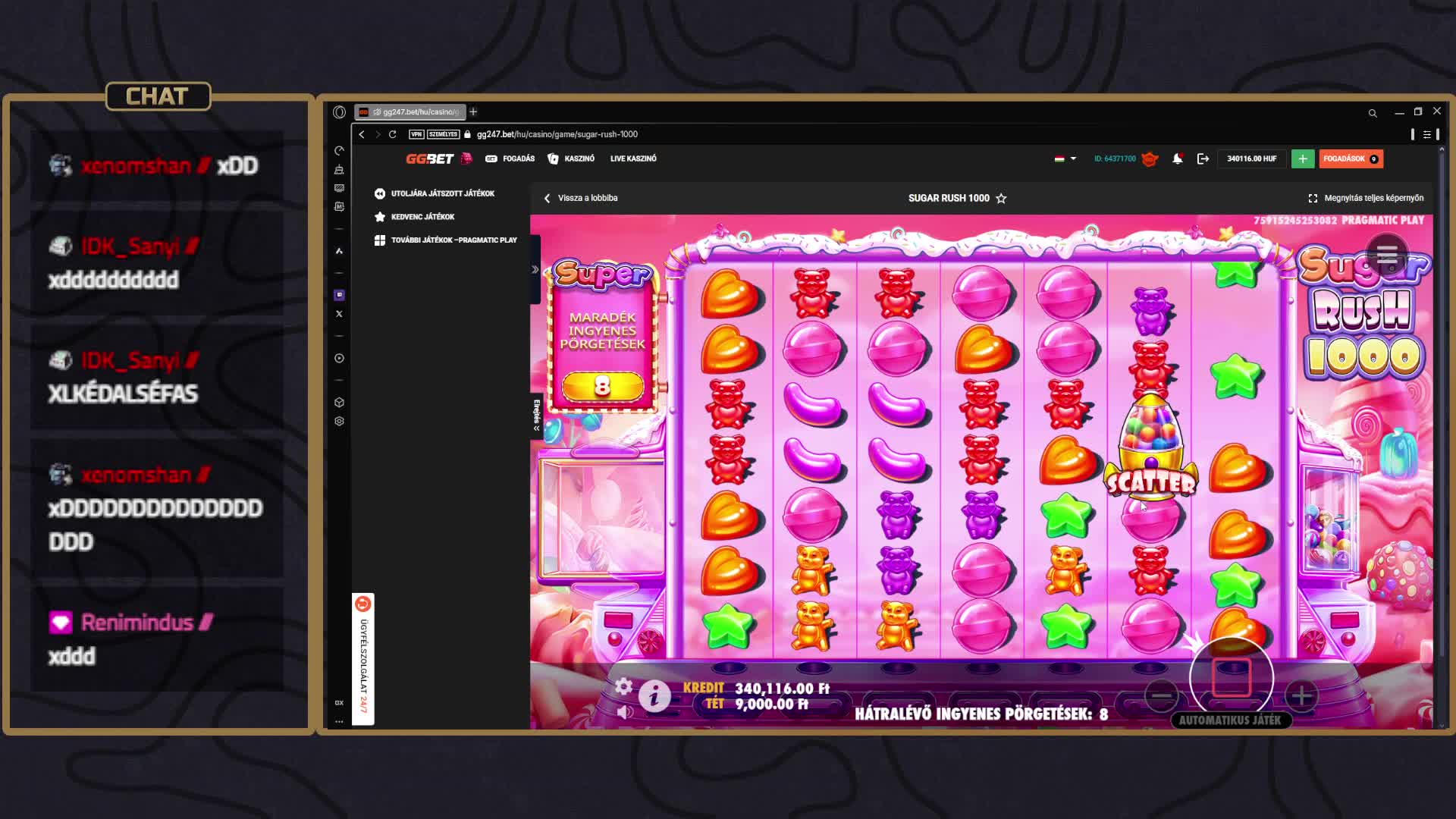Open the X (Twitter) sidebar panel
Viewport: 1456px width, 819px height.
click(x=339, y=314)
